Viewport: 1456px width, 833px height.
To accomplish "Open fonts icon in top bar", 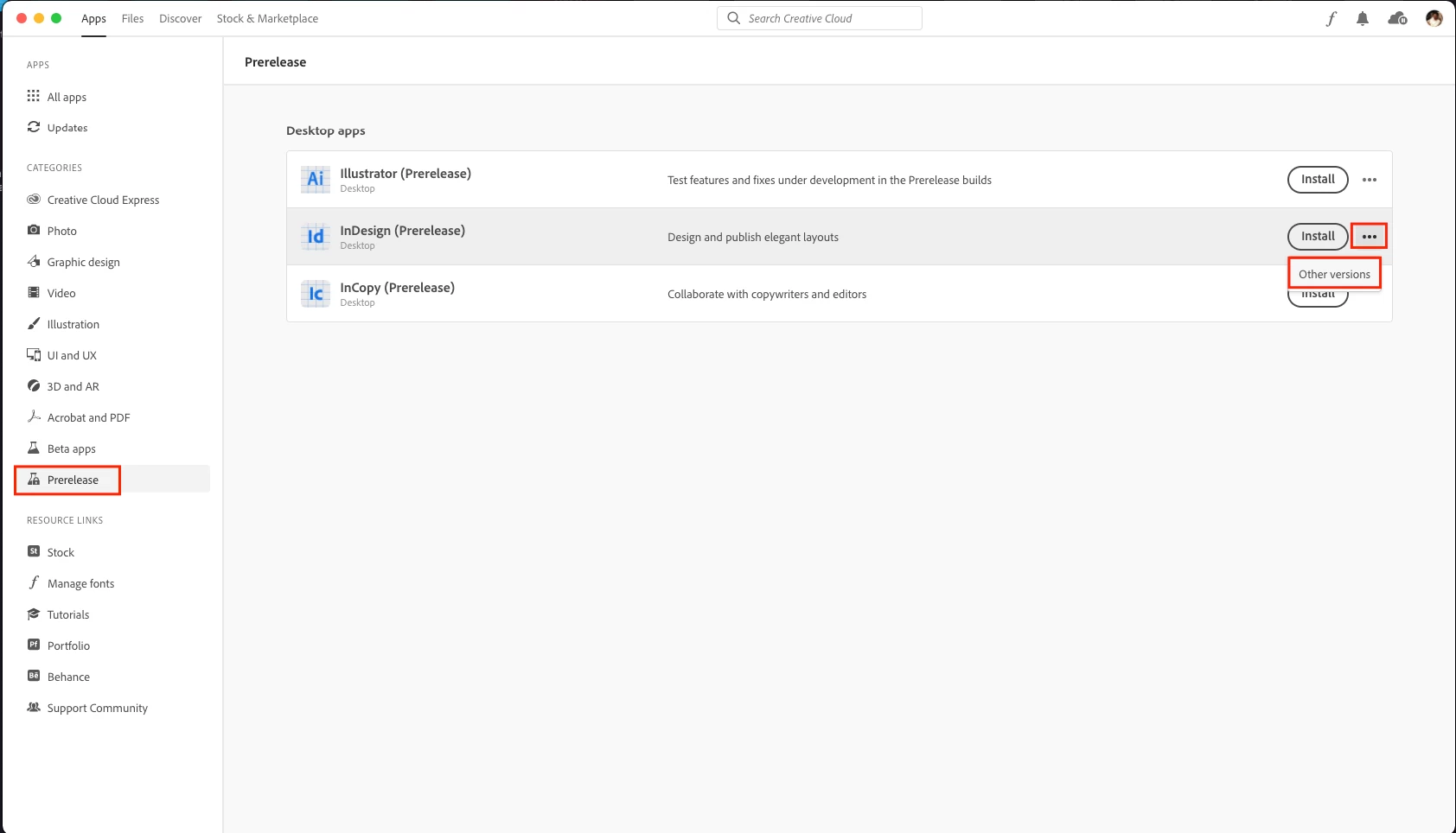I will pos(1331,18).
